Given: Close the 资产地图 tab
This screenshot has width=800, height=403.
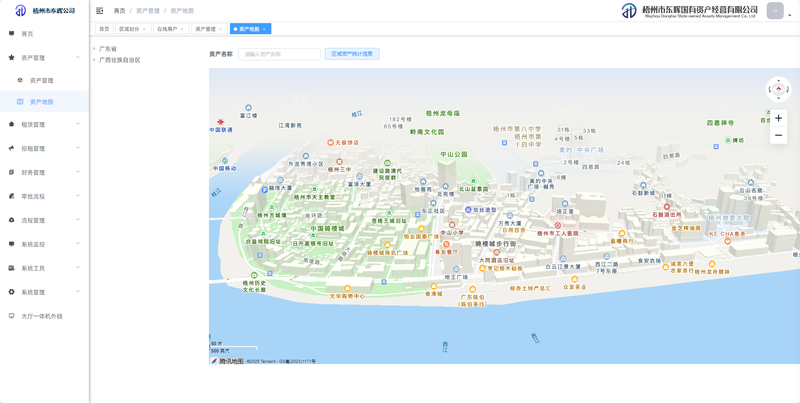Looking at the screenshot, I should (264, 29).
